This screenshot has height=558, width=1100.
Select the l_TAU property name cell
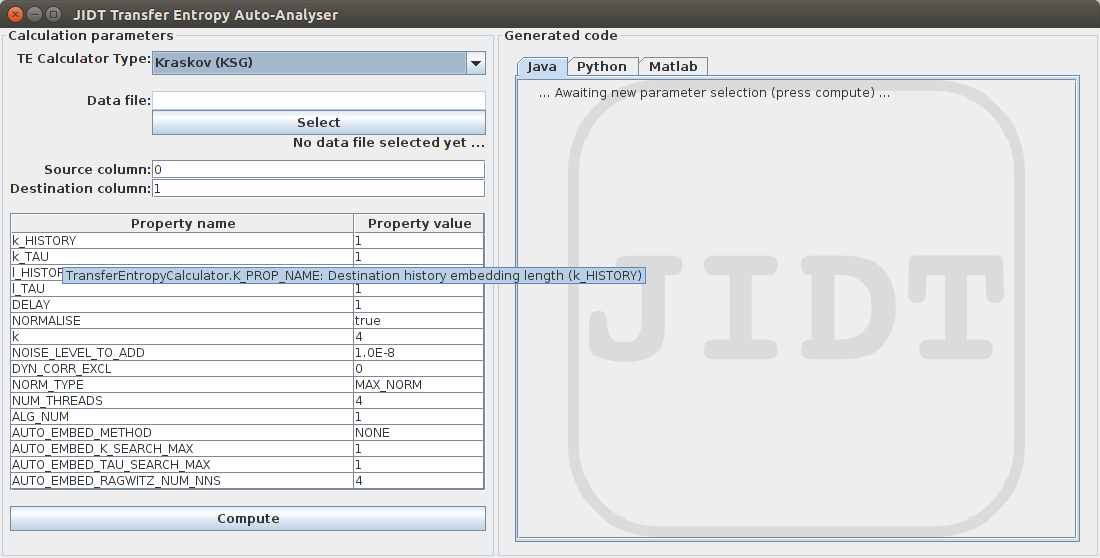[x=182, y=289]
